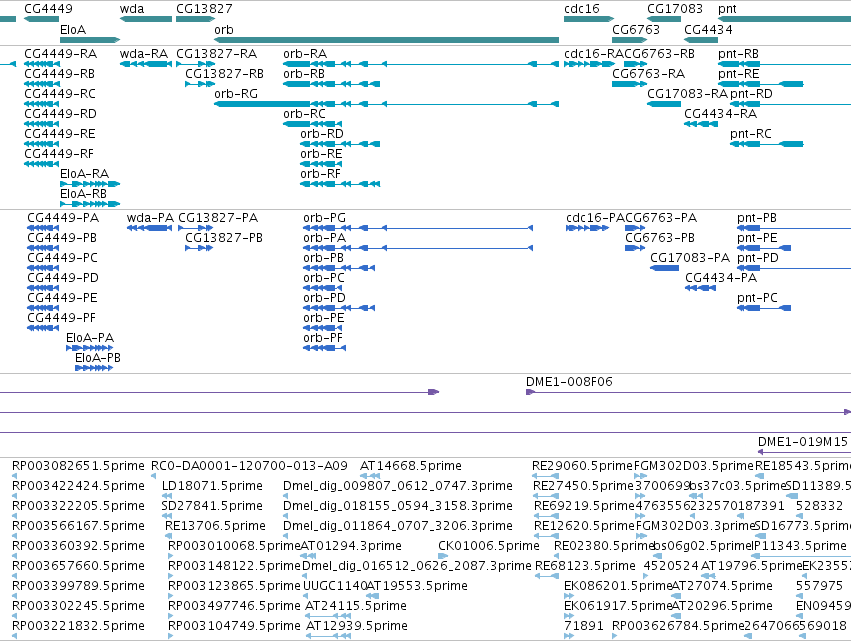Click the CG13827 gene name label

tap(204, 9)
